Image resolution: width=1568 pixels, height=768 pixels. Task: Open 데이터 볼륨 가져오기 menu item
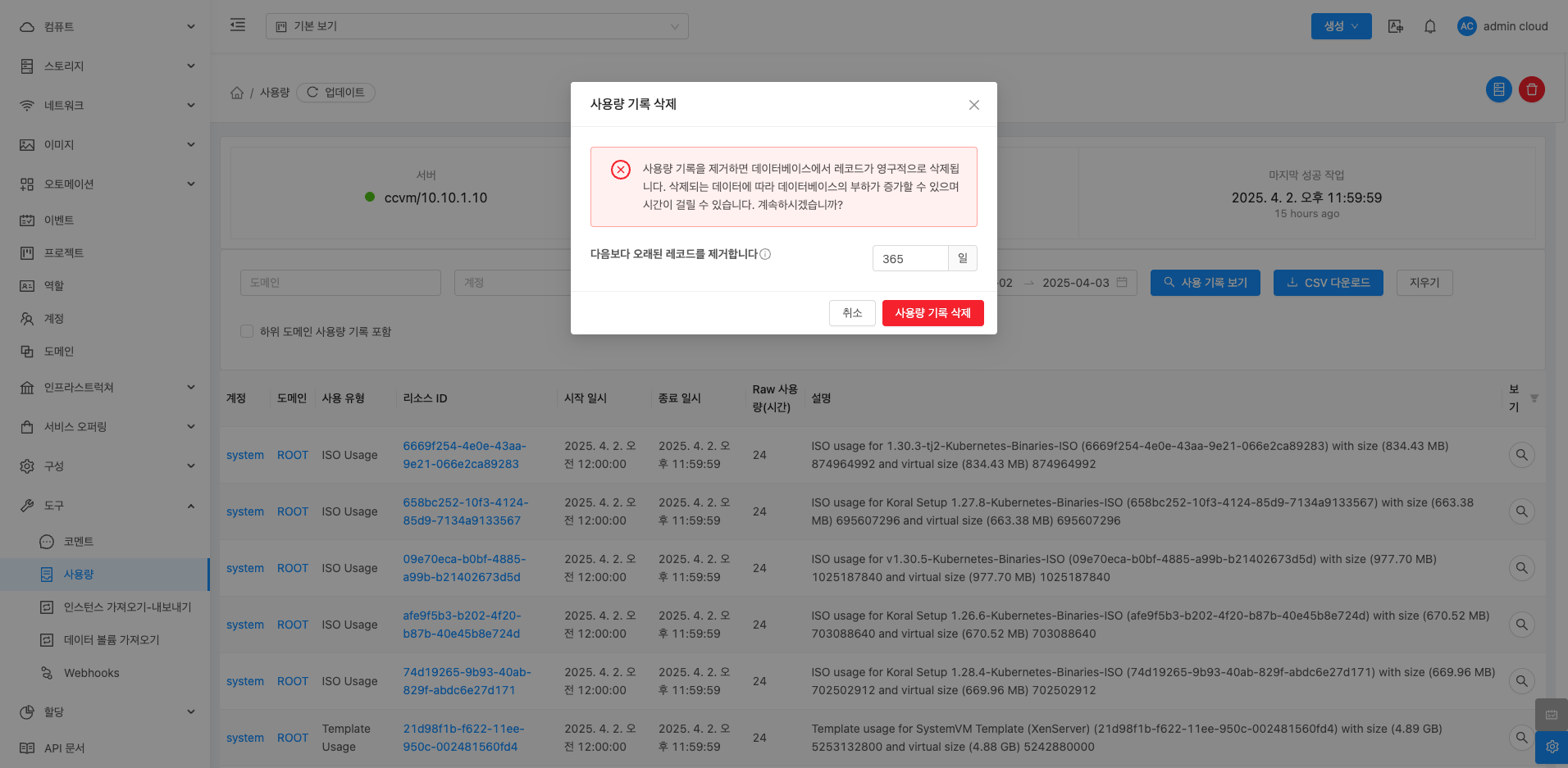click(105, 639)
